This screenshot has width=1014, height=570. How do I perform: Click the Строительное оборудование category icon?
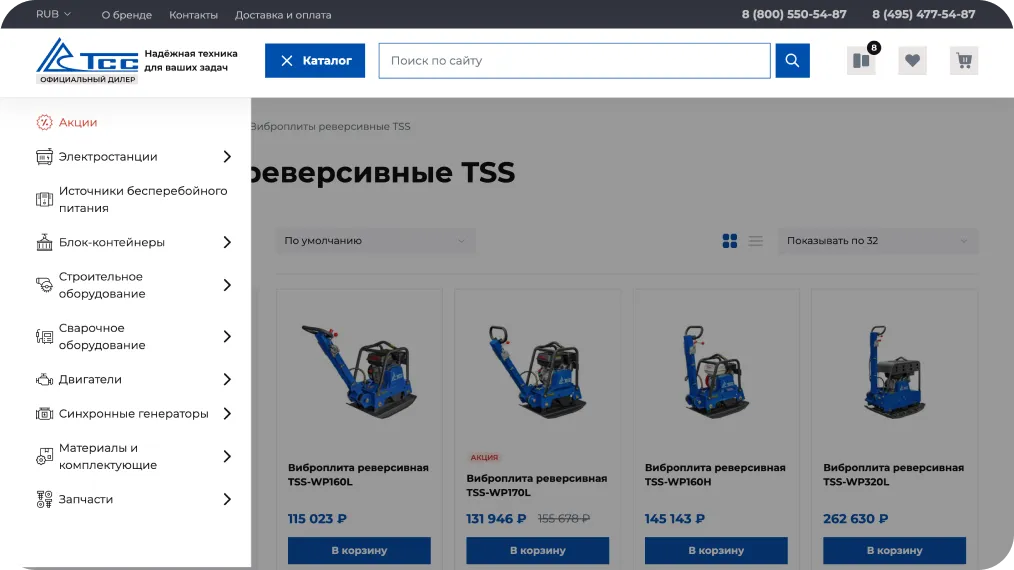coord(44,285)
